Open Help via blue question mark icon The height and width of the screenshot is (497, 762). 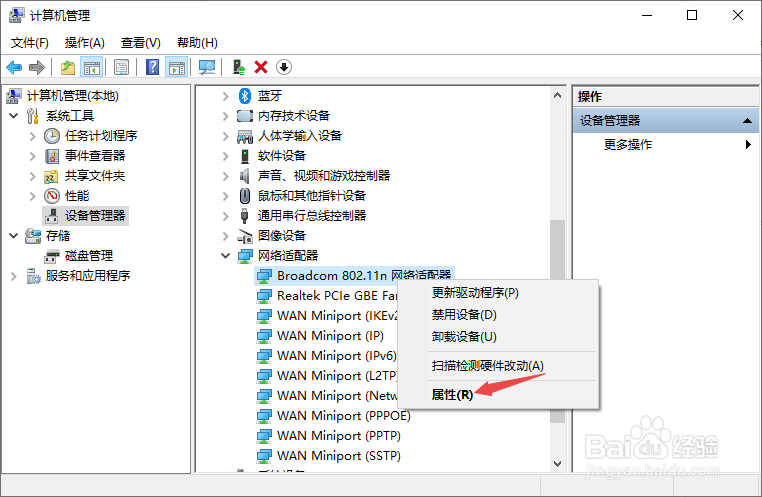coord(153,67)
